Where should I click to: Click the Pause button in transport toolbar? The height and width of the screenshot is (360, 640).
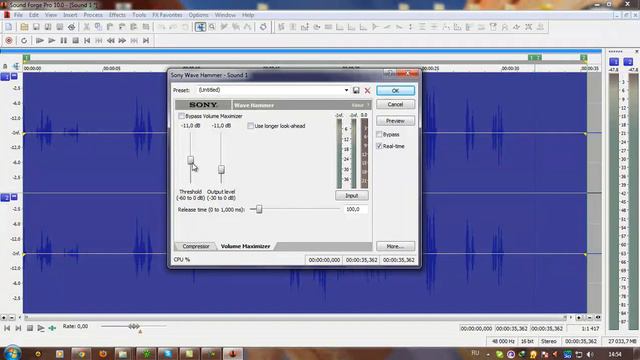(x=63, y=40)
